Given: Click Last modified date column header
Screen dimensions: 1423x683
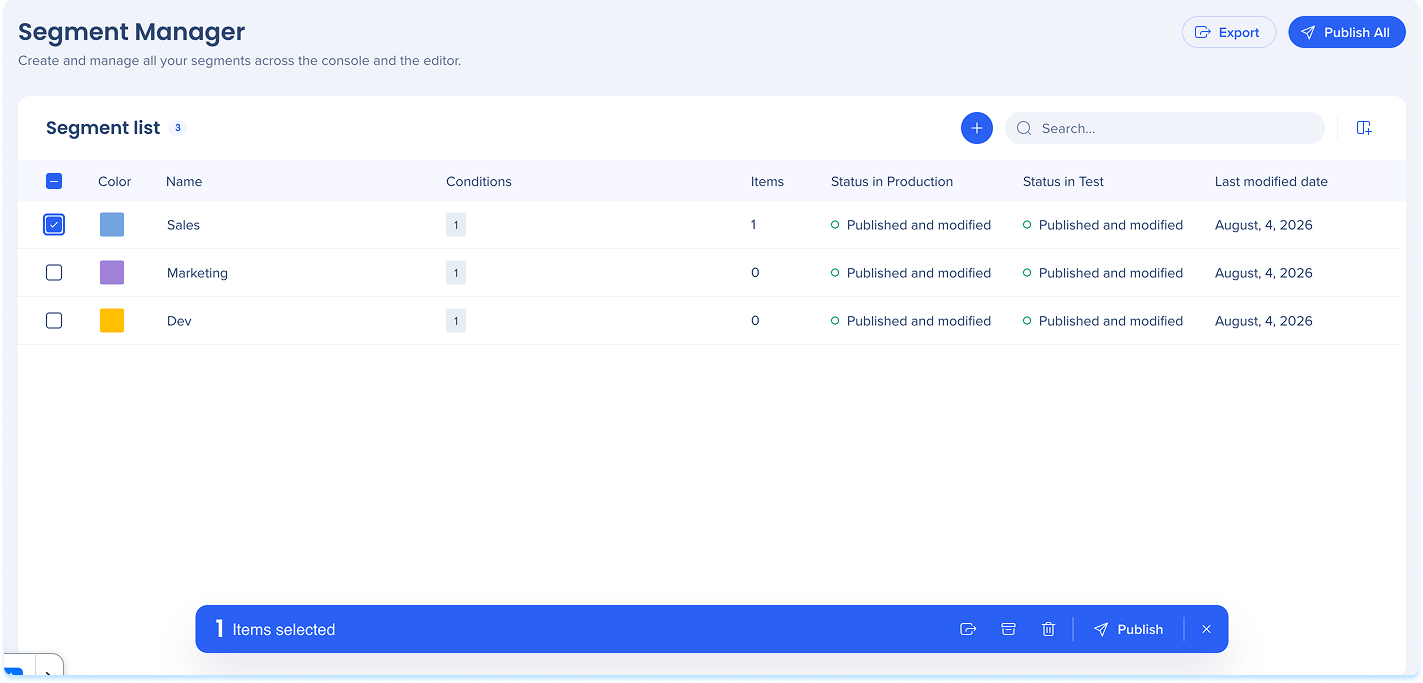Looking at the screenshot, I should pos(1271,181).
